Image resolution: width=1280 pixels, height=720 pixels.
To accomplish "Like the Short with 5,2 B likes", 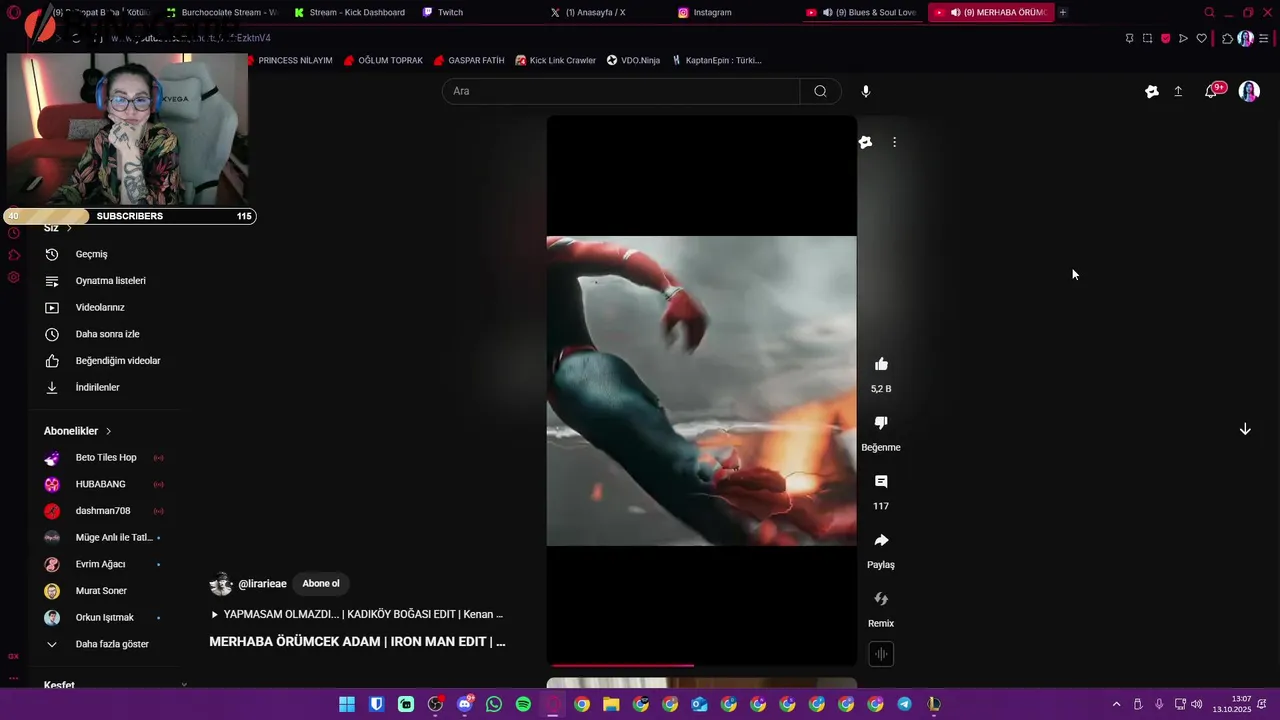I will (x=881, y=364).
